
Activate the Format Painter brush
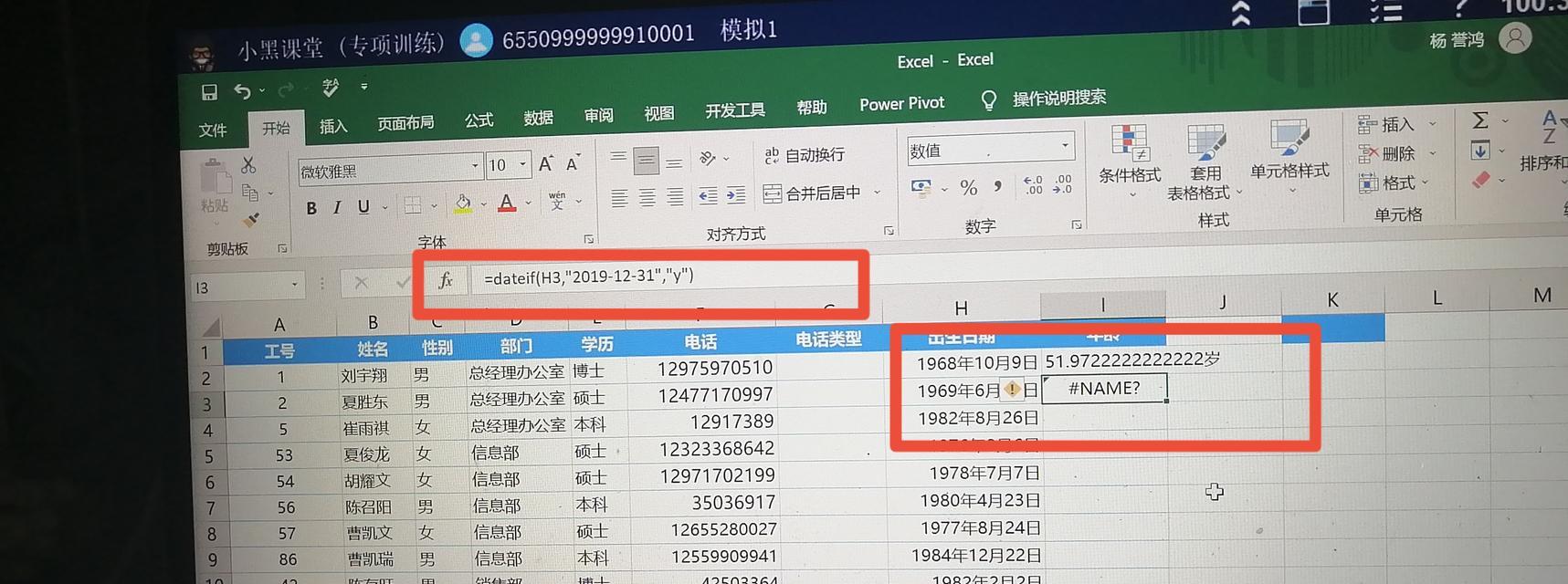(x=250, y=219)
